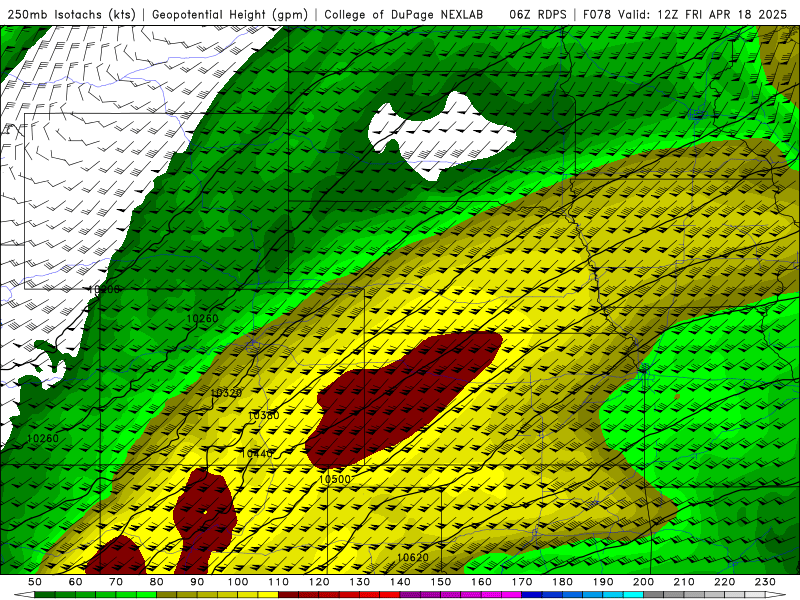Pick the dark blue legend swatch under 170

coord(532,595)
